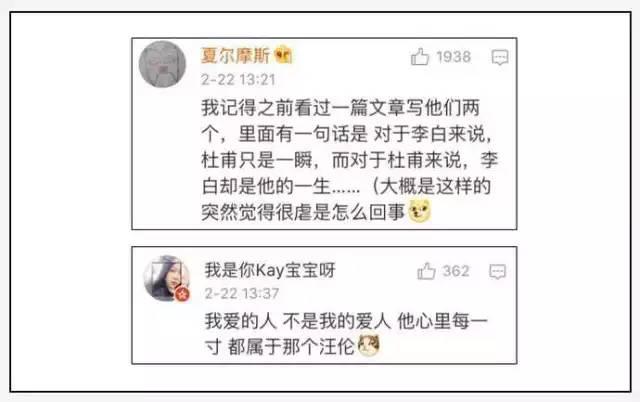Viewport: 640px width, 402px height.
Task: Open replies on 夏尔摩斯's comment
Action: [500, 57]
